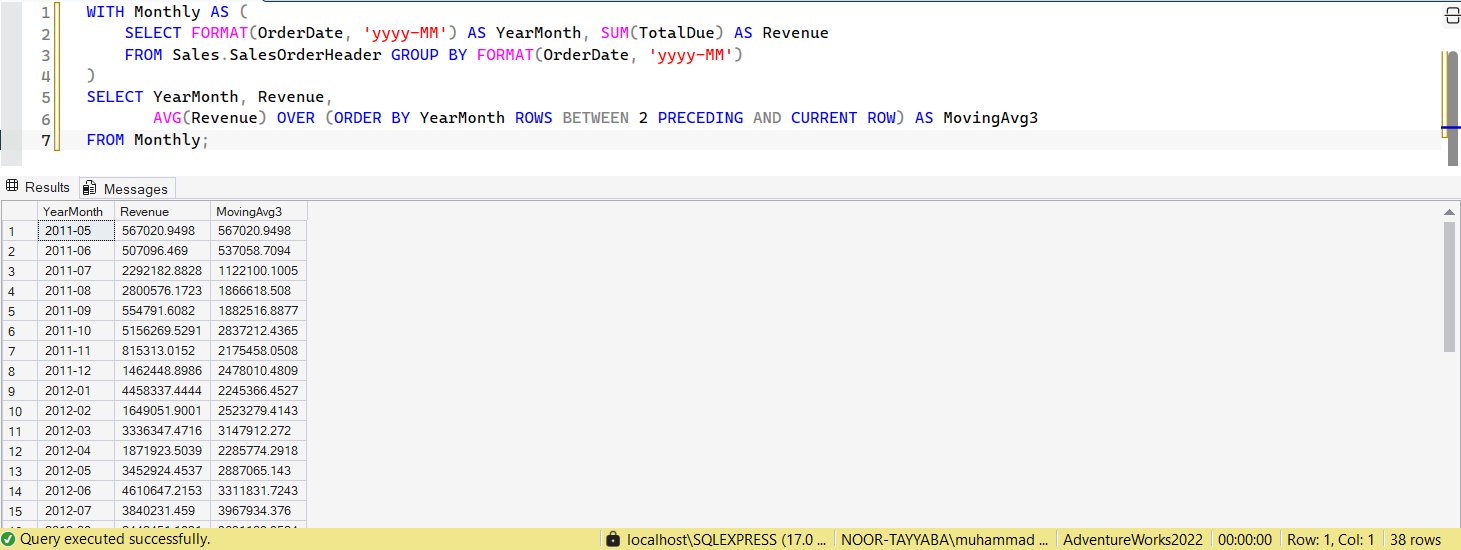
Task: Click the 'WITH Monthly AS (' code line
Action: pos(166,12)
